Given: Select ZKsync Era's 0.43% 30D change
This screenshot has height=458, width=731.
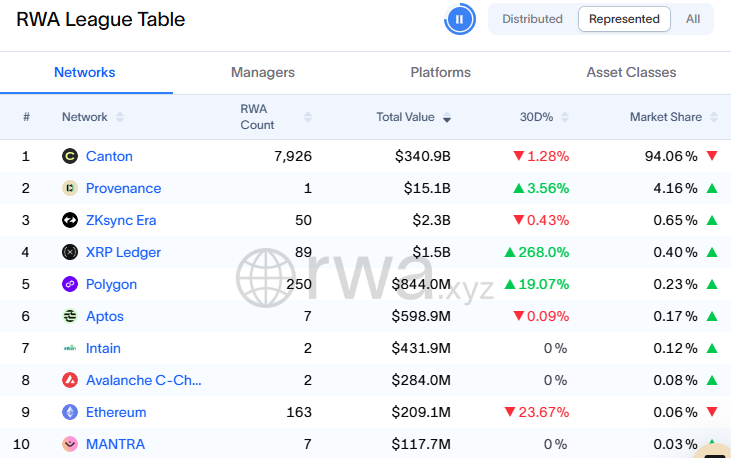Looking at the screenshot, I should click(541, 220).
